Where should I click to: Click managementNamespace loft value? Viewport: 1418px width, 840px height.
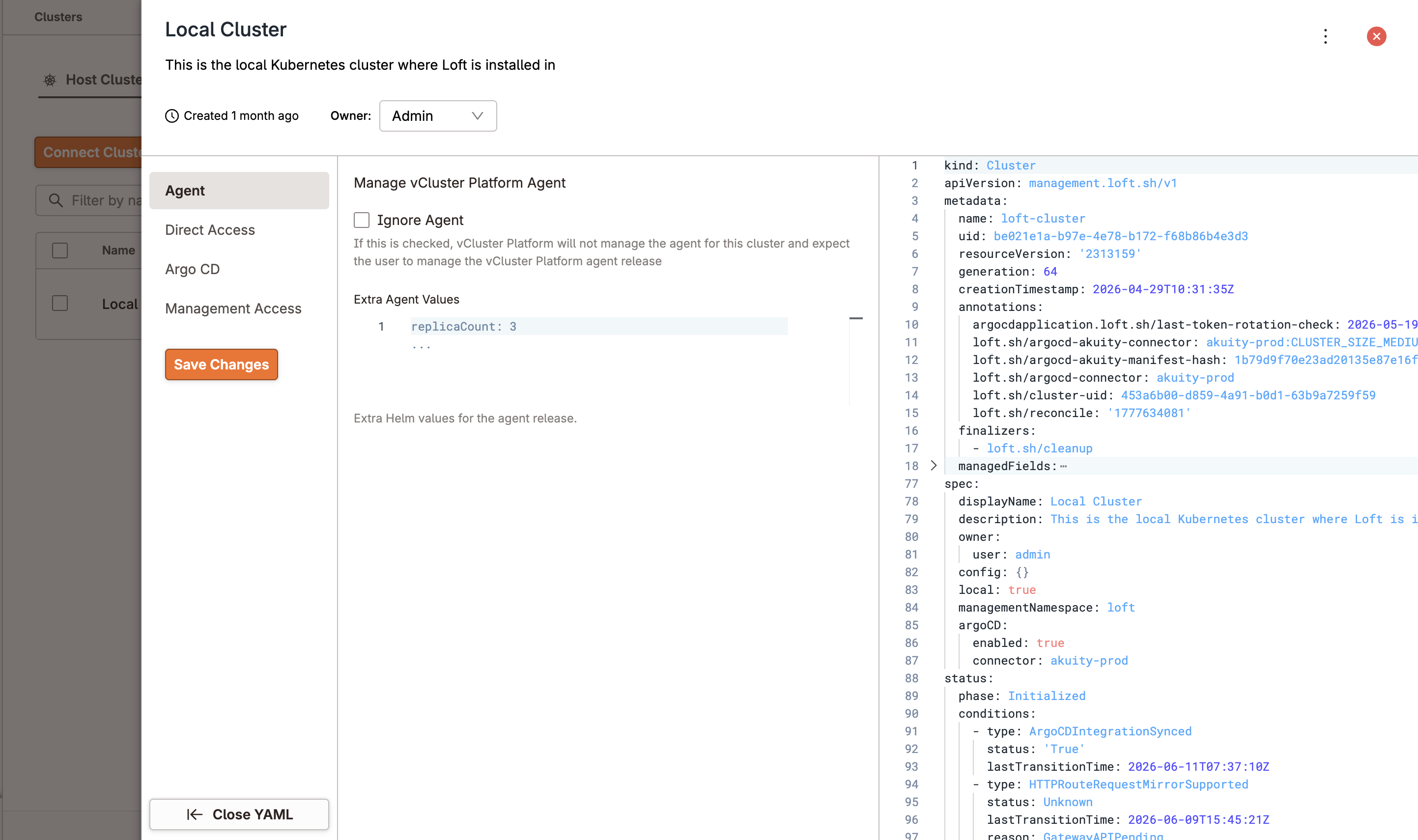click(x=1121, y=607)
